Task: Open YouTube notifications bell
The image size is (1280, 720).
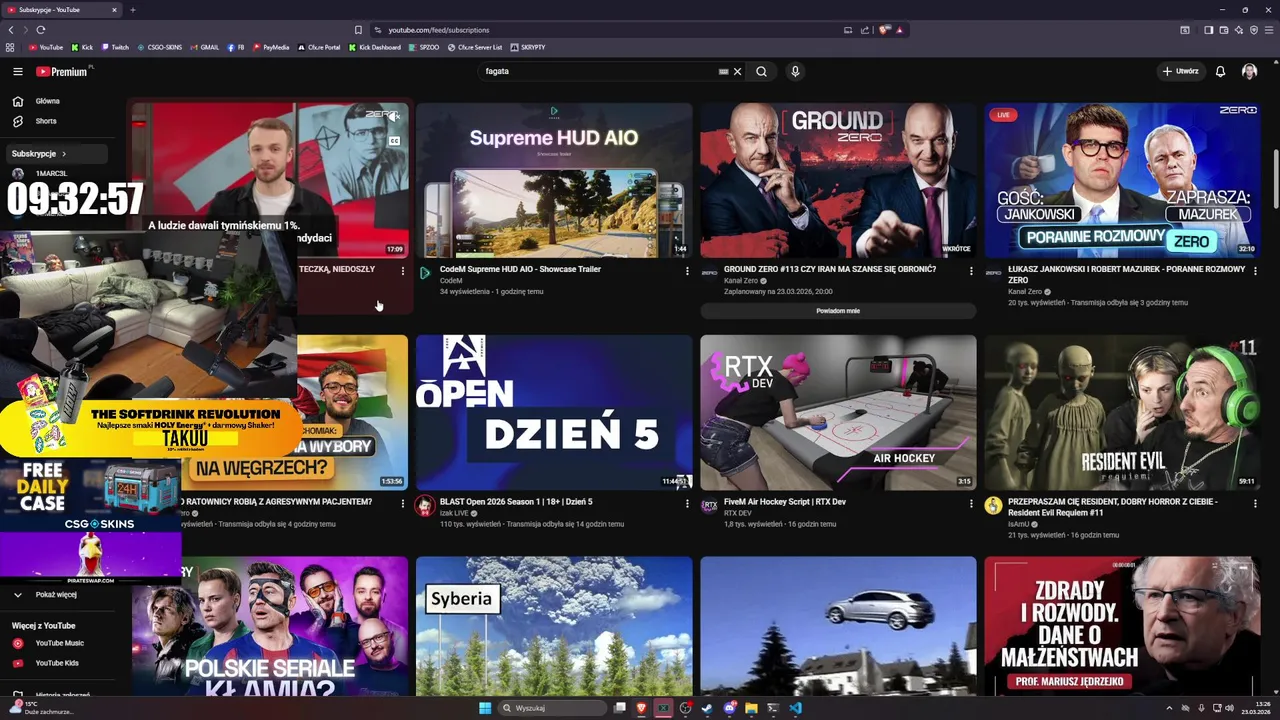Action: tap(1220, 71)
